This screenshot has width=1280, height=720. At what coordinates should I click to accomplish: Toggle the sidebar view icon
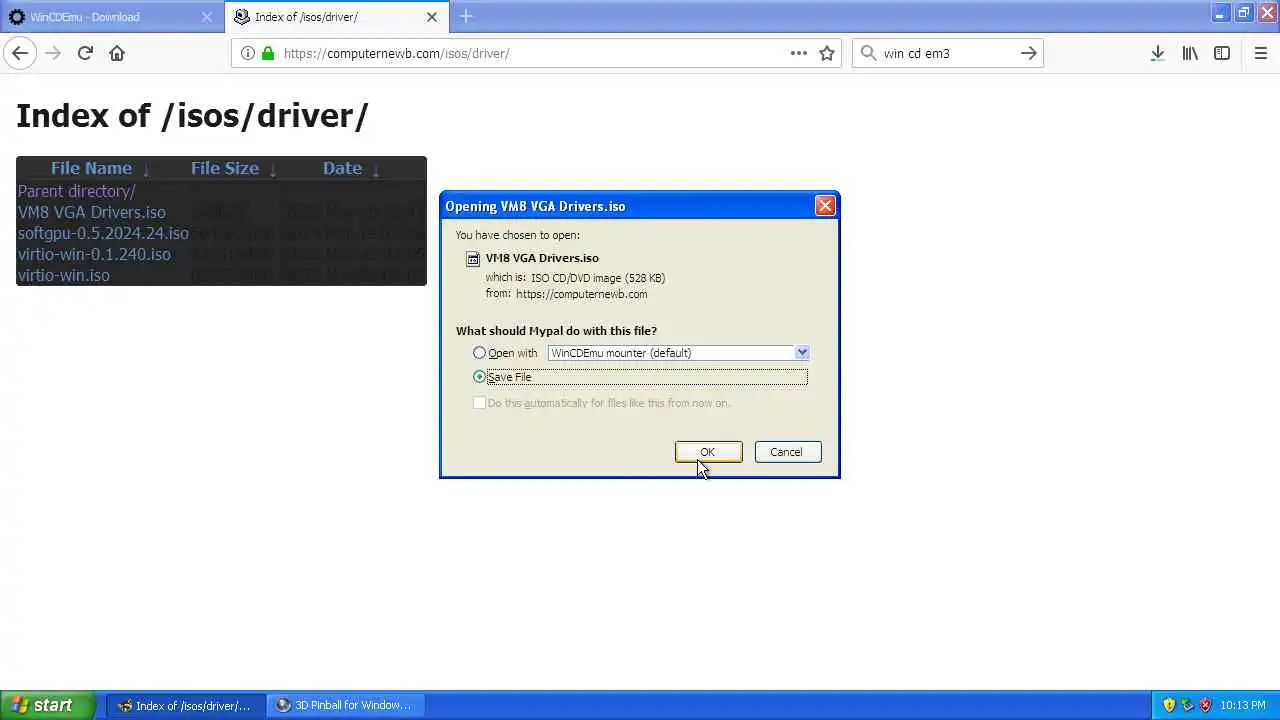coord(1222,53)
